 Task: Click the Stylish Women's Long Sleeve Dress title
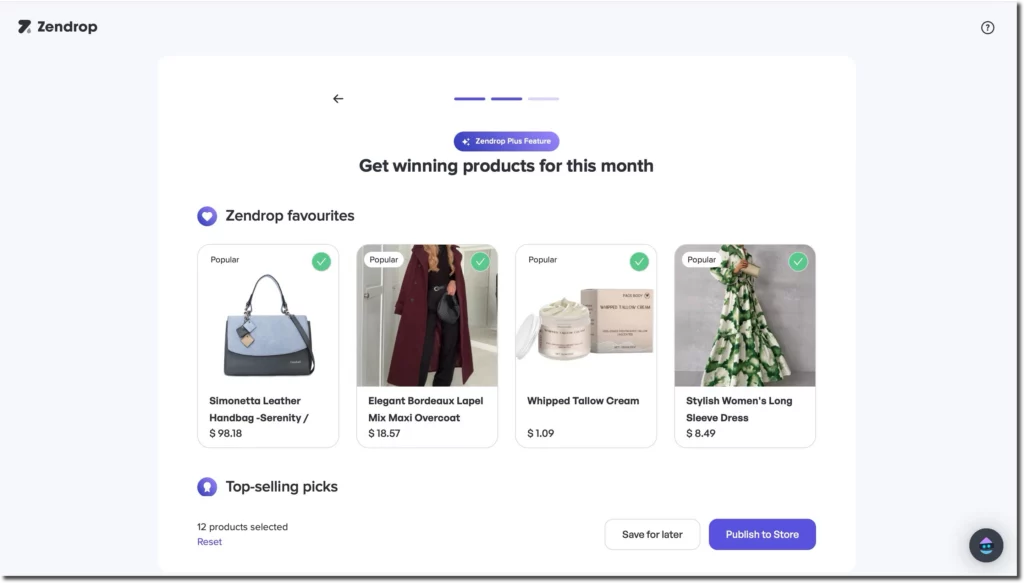(x=739, y=409)
